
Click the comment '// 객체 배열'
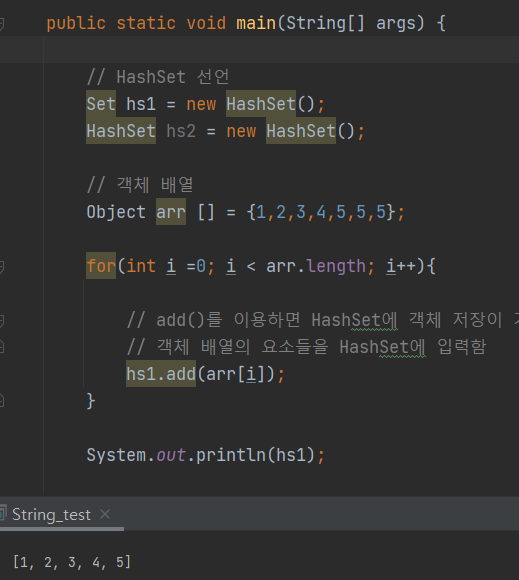tap(140, 185)
